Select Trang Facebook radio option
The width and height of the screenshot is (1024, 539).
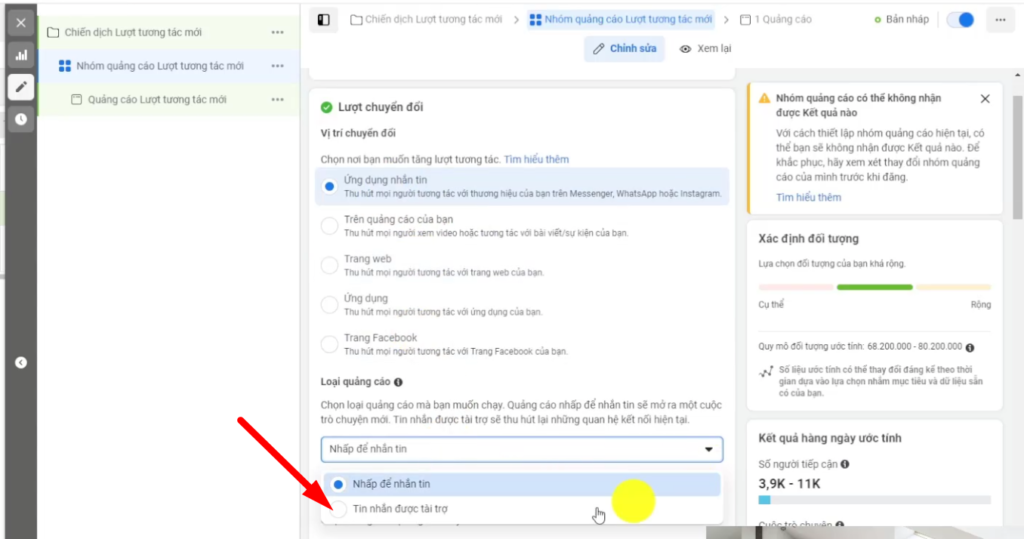(x=329, y=344)
